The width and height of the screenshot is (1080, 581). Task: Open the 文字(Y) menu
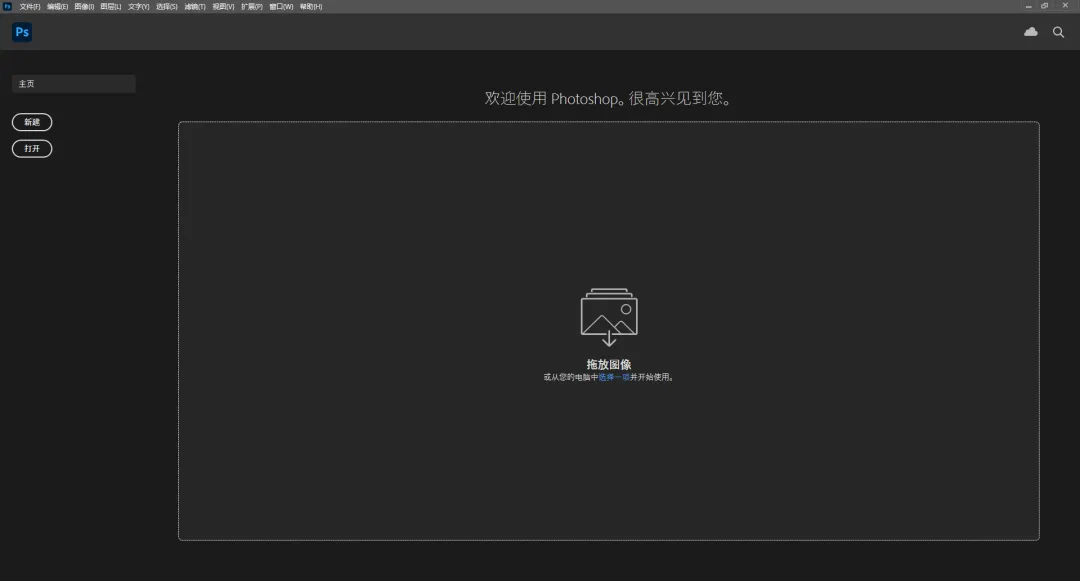pos(138,6)
